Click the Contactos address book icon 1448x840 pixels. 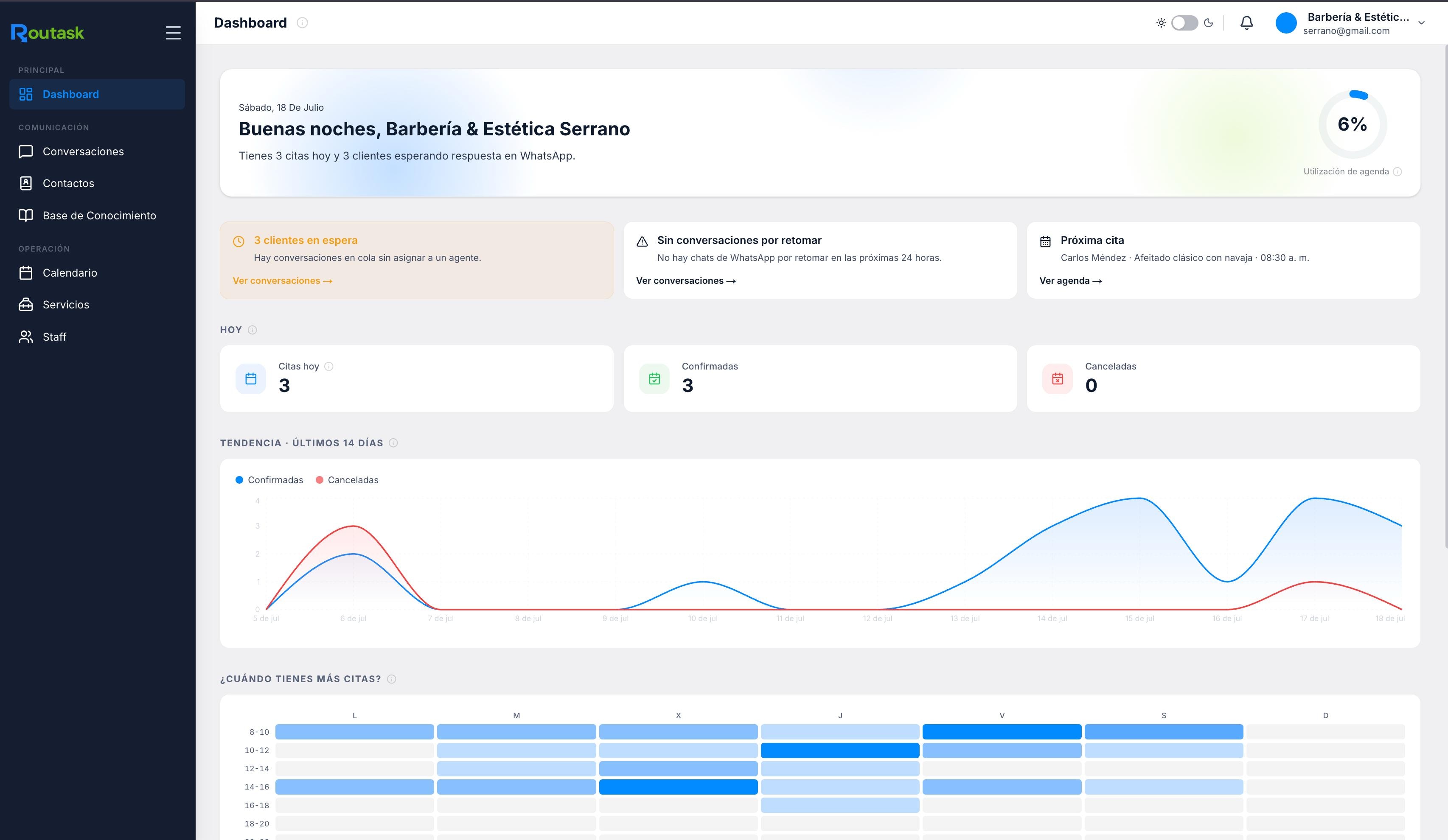[26, 183]
